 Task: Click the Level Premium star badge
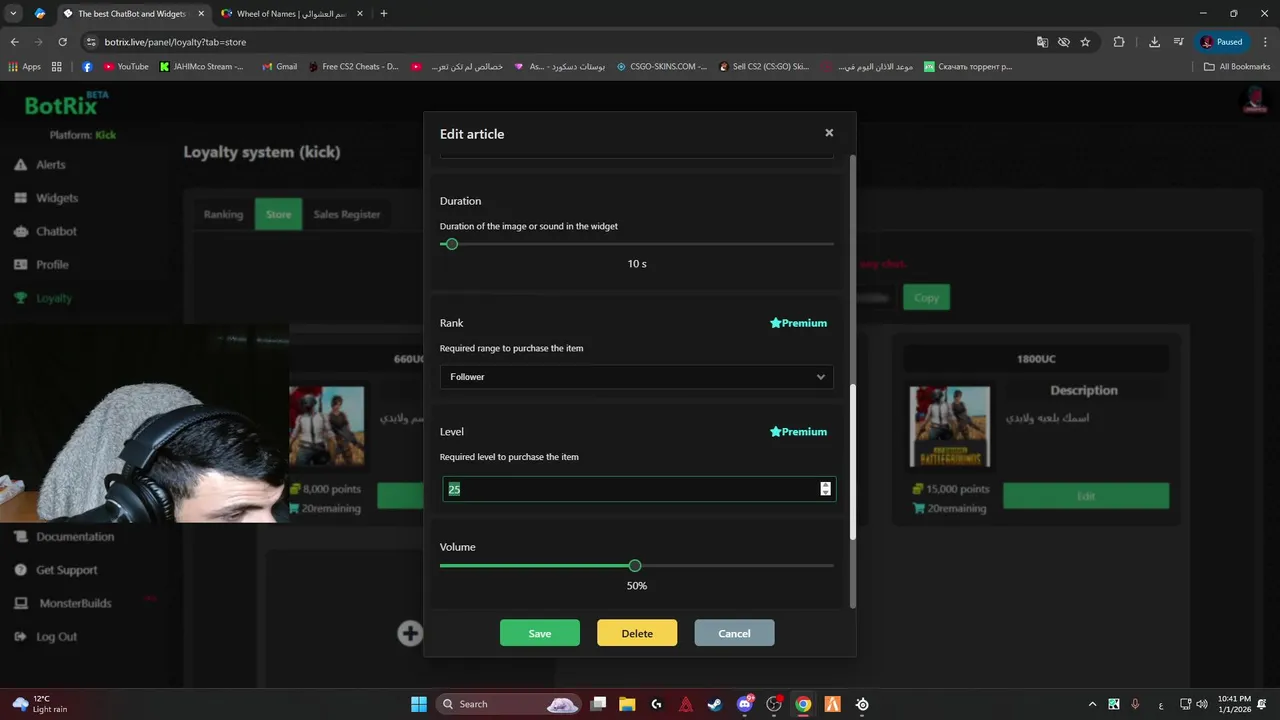(x=798, y=432)
